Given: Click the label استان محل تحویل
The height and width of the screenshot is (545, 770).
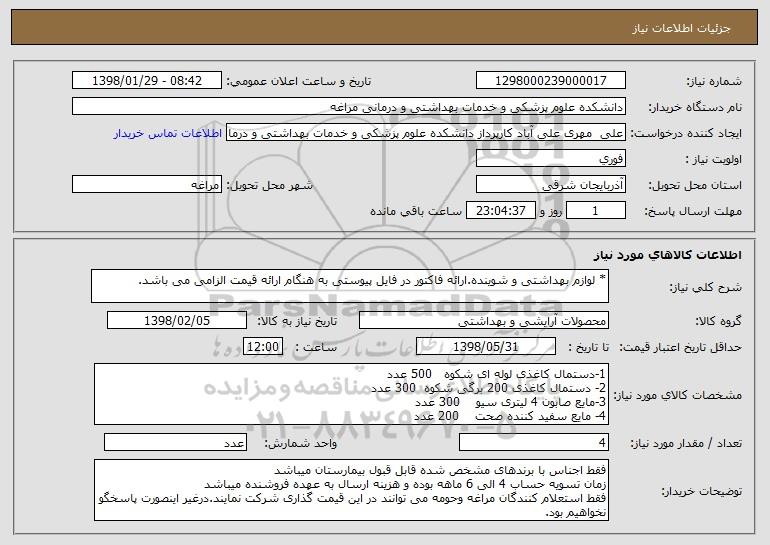Looking at the screenshot, I should pos(695,186).
